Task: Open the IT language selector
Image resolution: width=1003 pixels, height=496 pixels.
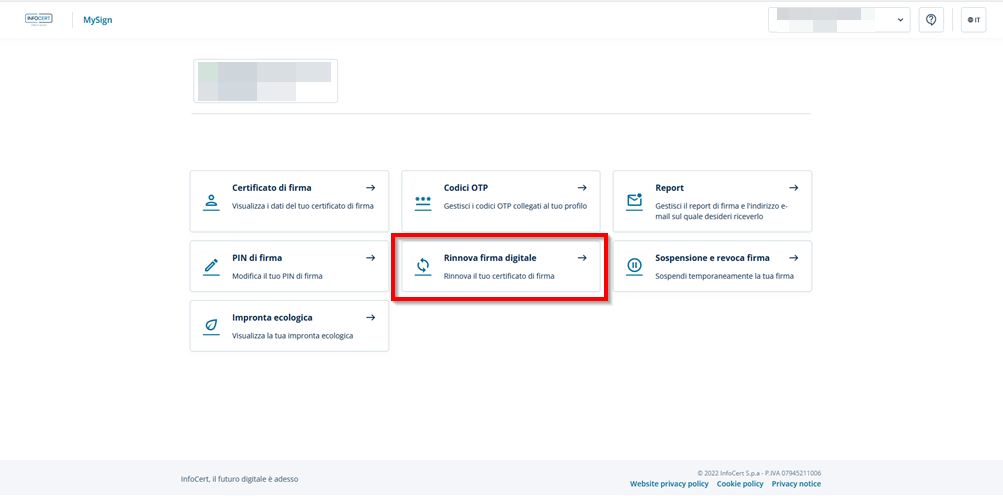Action: tap(973, 20)
